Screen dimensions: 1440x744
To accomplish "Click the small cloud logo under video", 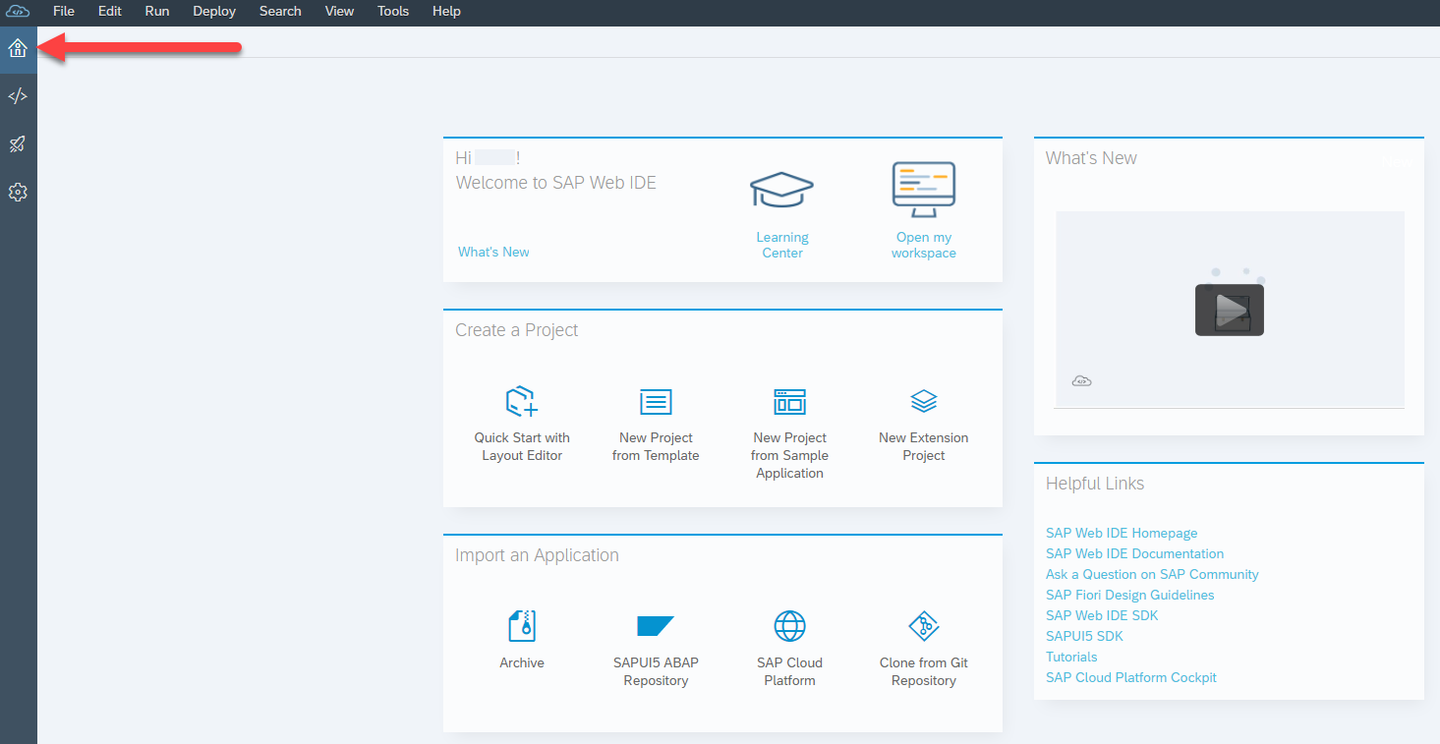I will 1081,381.
